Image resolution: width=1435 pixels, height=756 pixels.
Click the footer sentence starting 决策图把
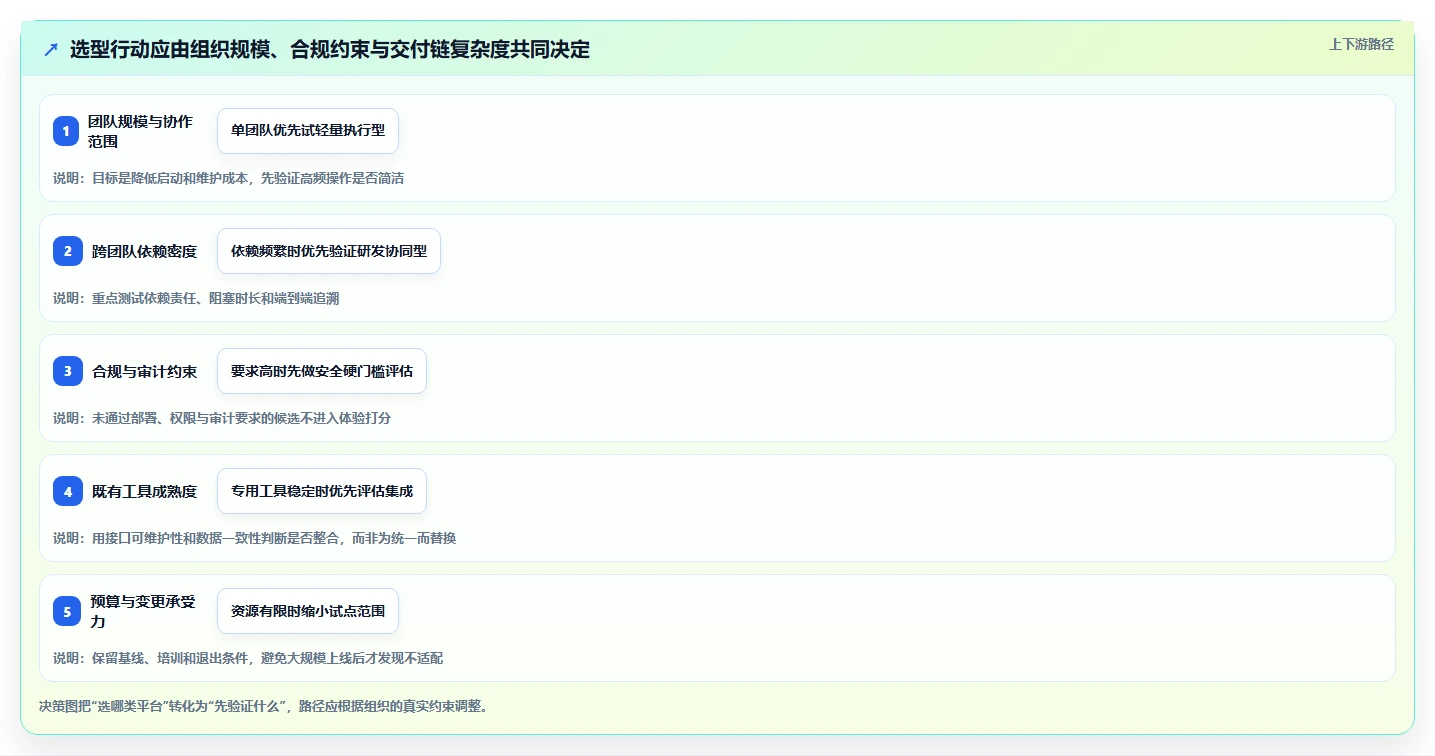click(x=263, y=706)
